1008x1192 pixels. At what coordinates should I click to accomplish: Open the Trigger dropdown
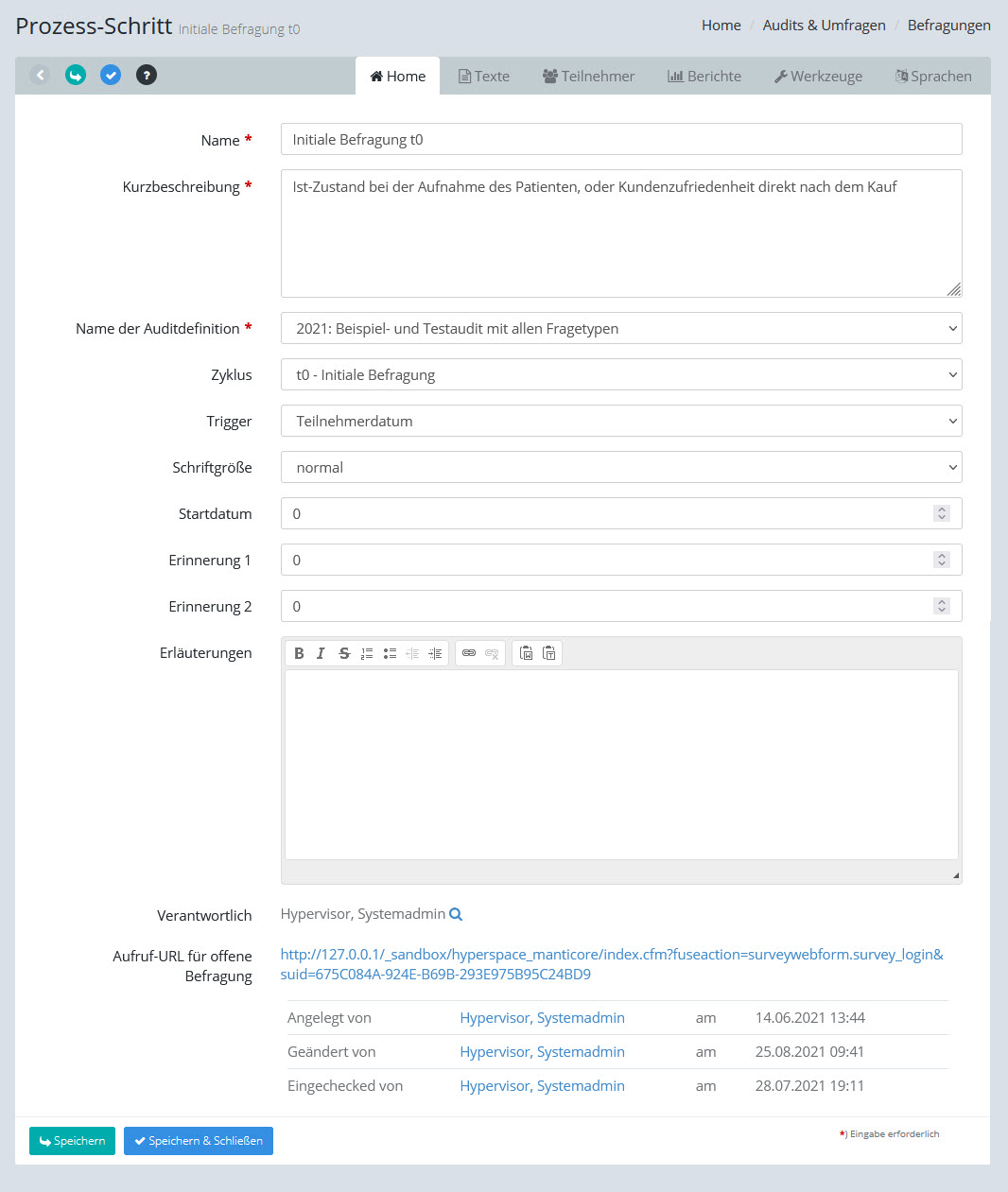pyautogui.click(x=621, y=421)
